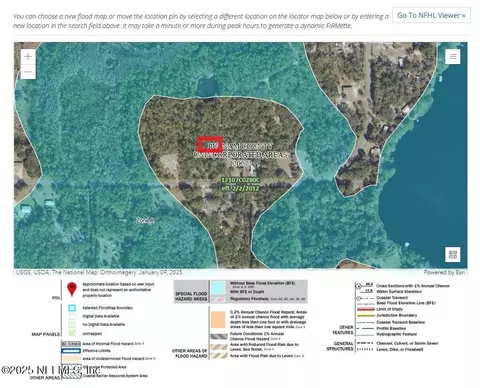Open the map layers list menu icon
Screen dimensions: 480x388
click(453, 56)
